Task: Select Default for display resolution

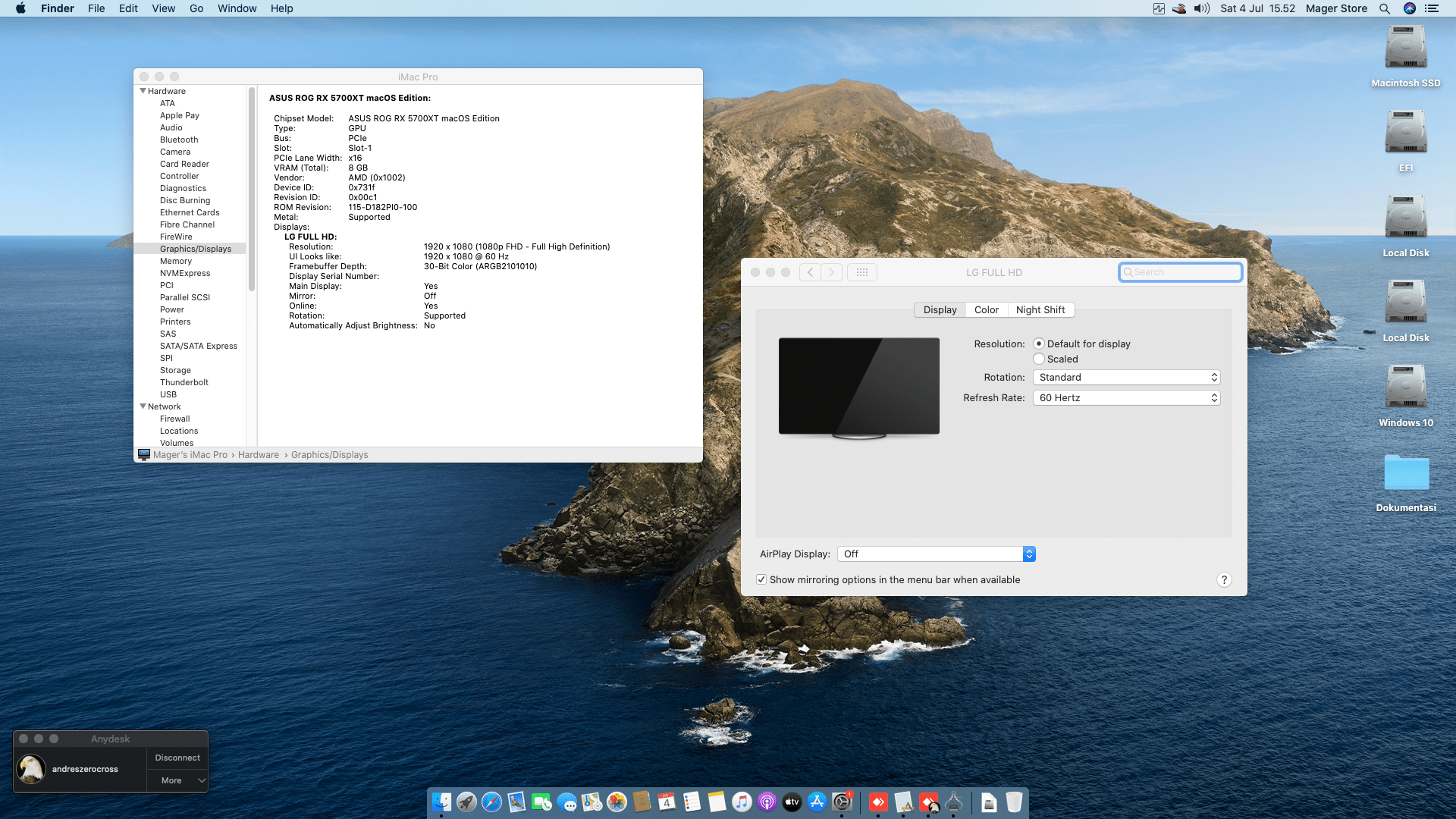Action: click(x=1039, y=344)
